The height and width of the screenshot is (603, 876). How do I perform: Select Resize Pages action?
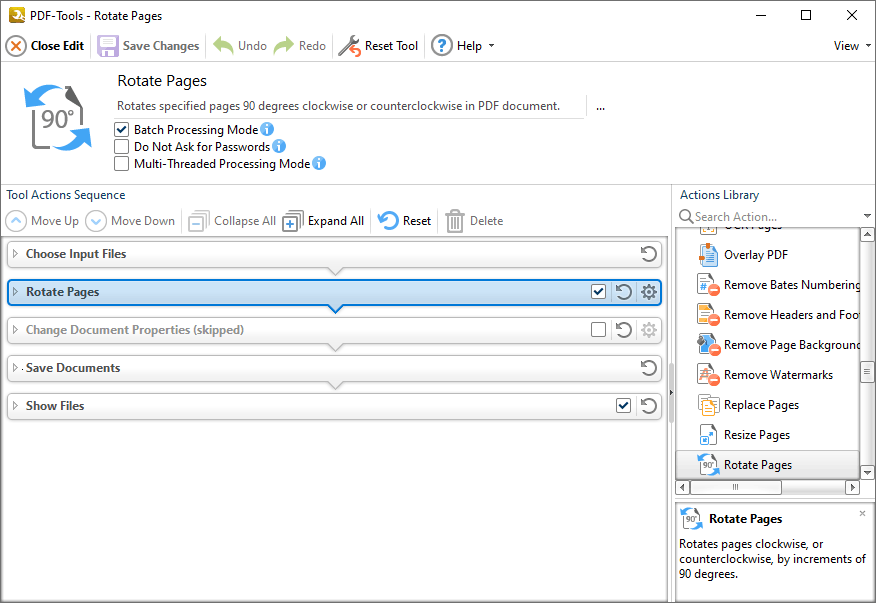[x=768, y=435]
